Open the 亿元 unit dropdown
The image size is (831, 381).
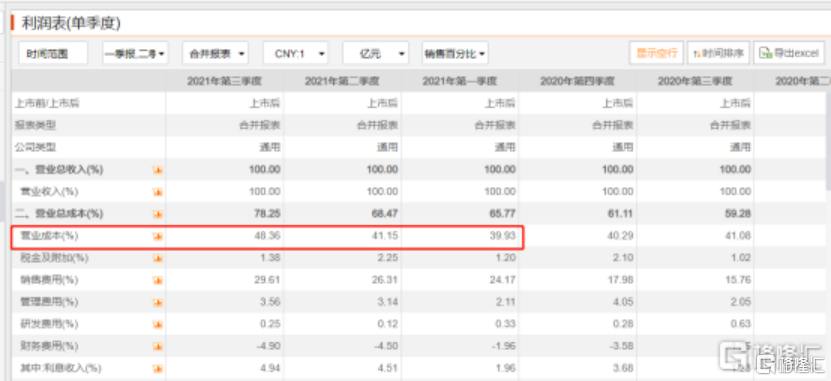coord(375,53)
